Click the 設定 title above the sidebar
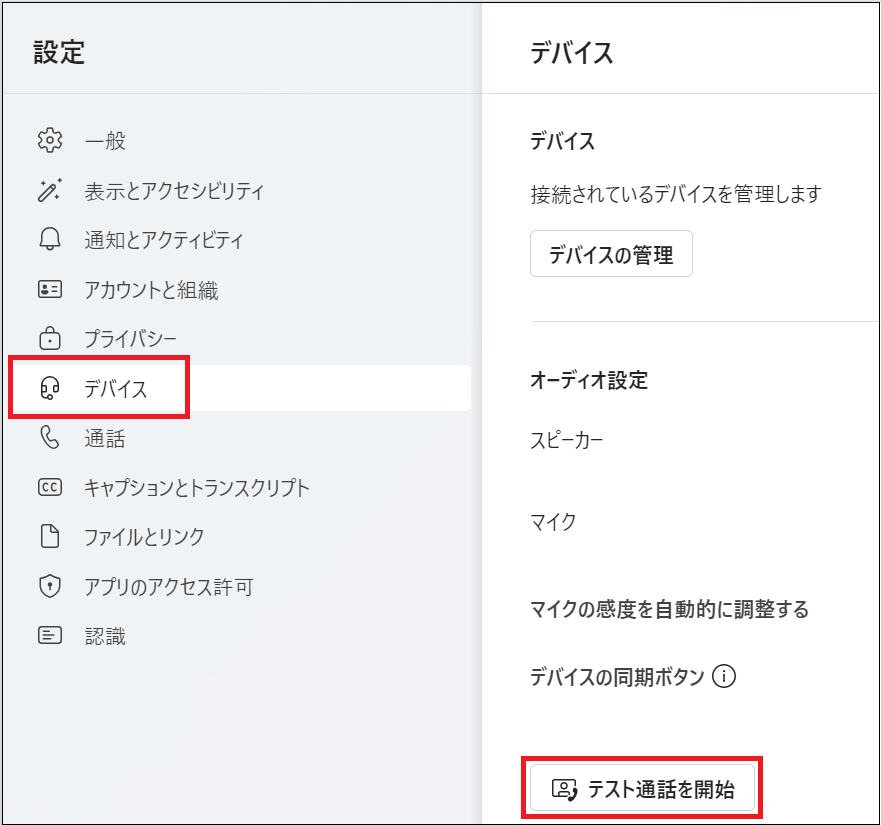Screen dimensions: 881x825 coord(59,52)
